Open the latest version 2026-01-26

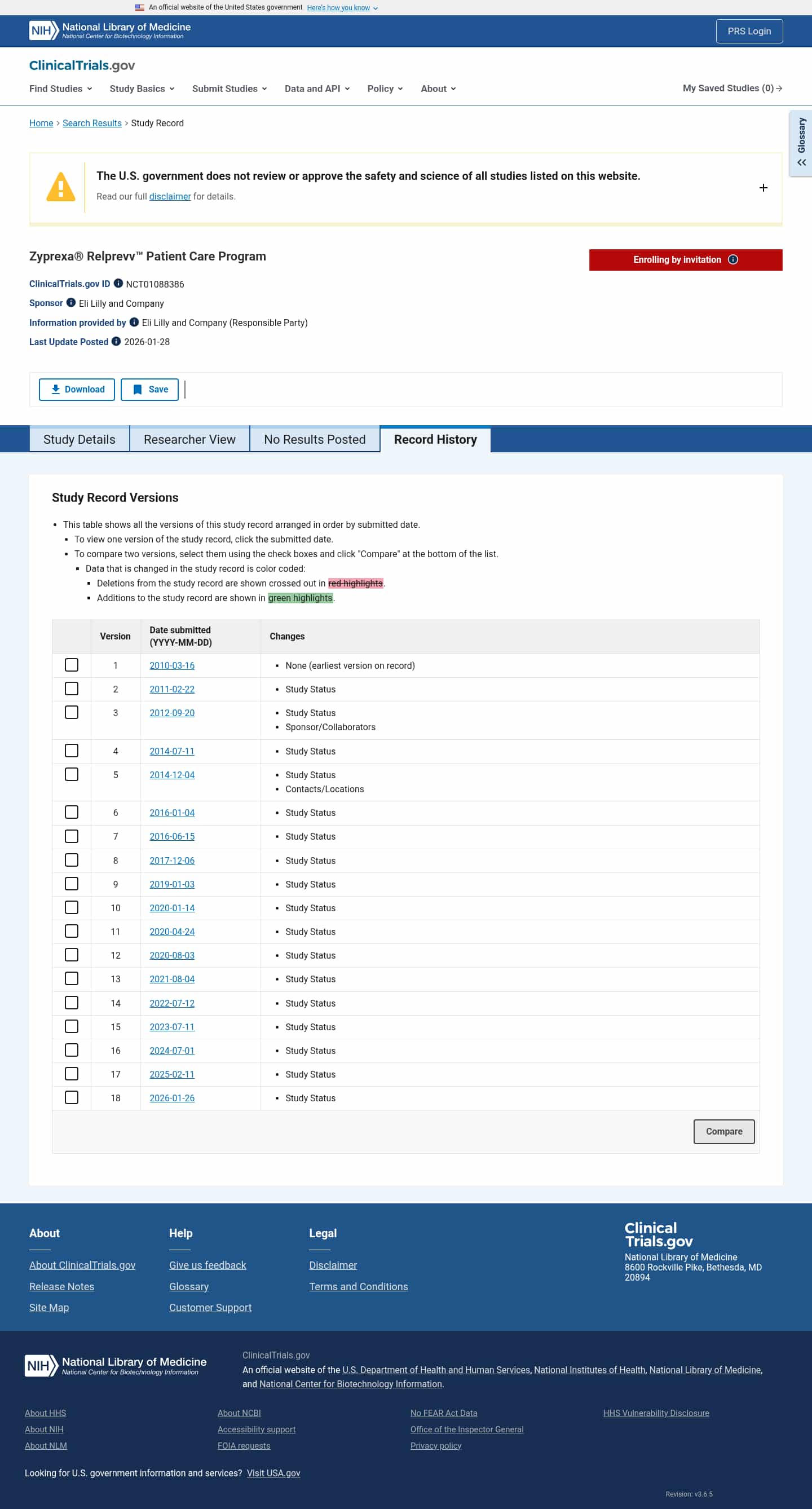(172, 1098)
